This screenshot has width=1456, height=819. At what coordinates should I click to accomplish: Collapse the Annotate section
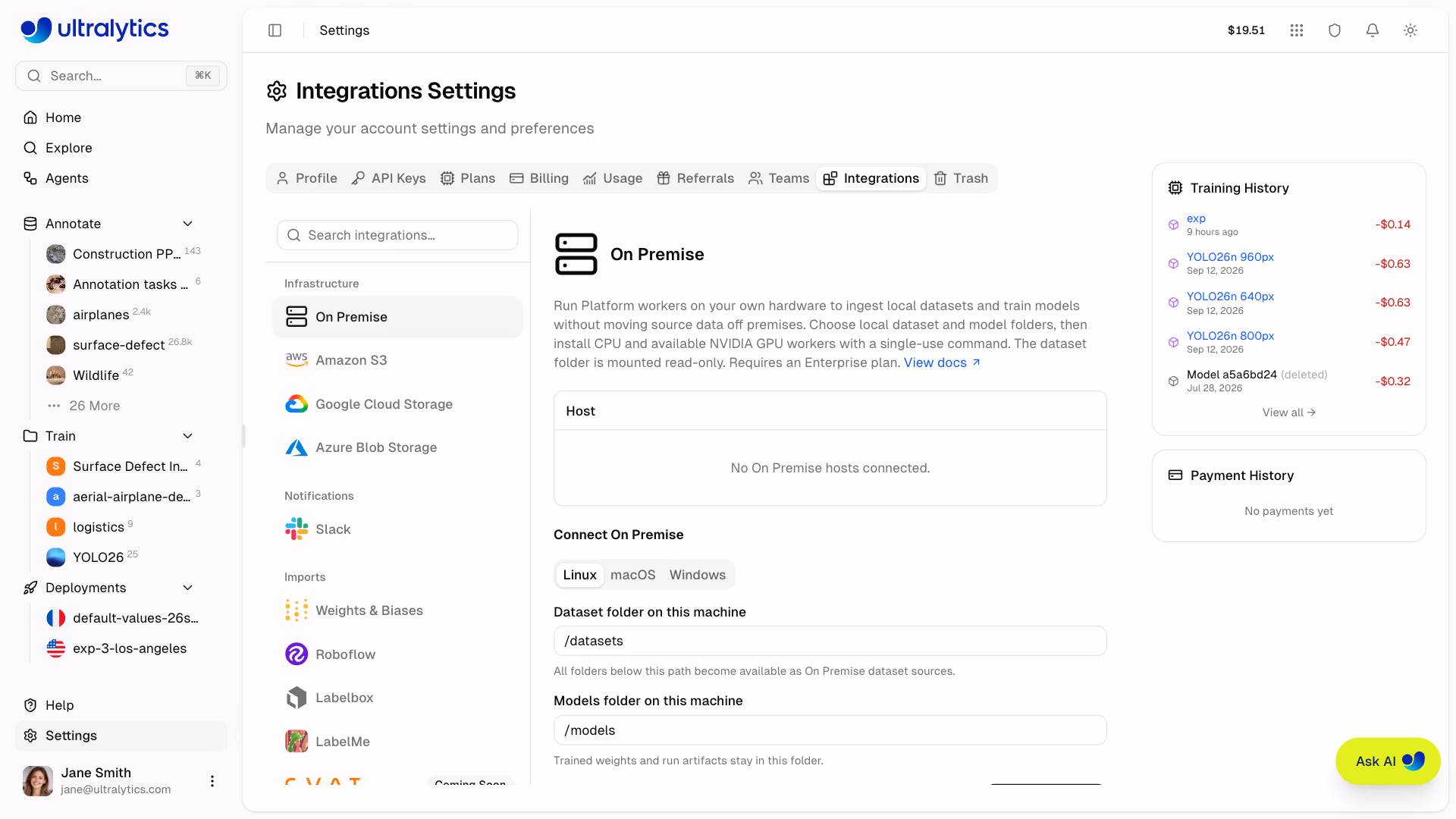click(188, 224)
